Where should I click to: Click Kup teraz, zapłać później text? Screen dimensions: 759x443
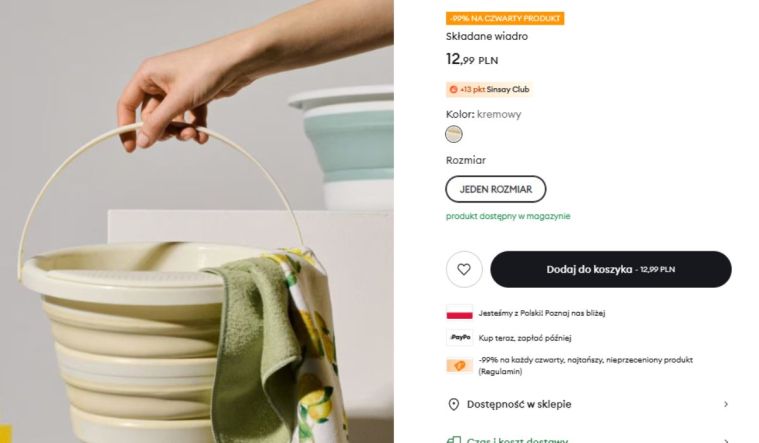(x=525, y=338)
